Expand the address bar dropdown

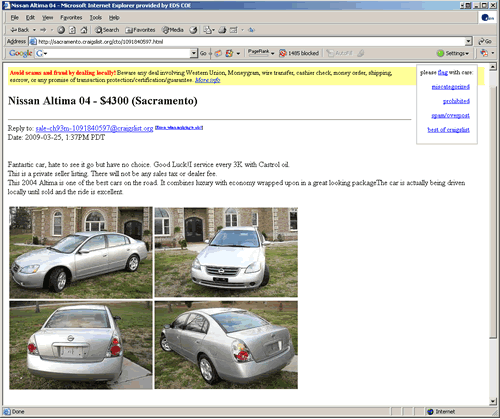click(x=469, y=42)
